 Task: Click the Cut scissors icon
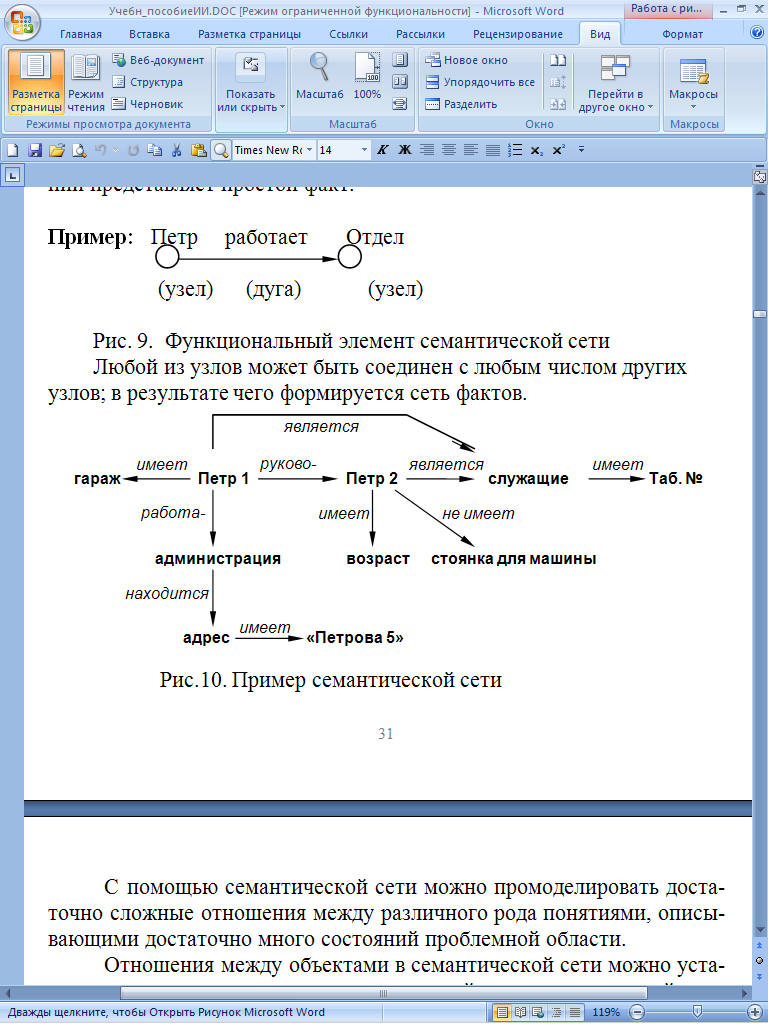coord(176,150)
